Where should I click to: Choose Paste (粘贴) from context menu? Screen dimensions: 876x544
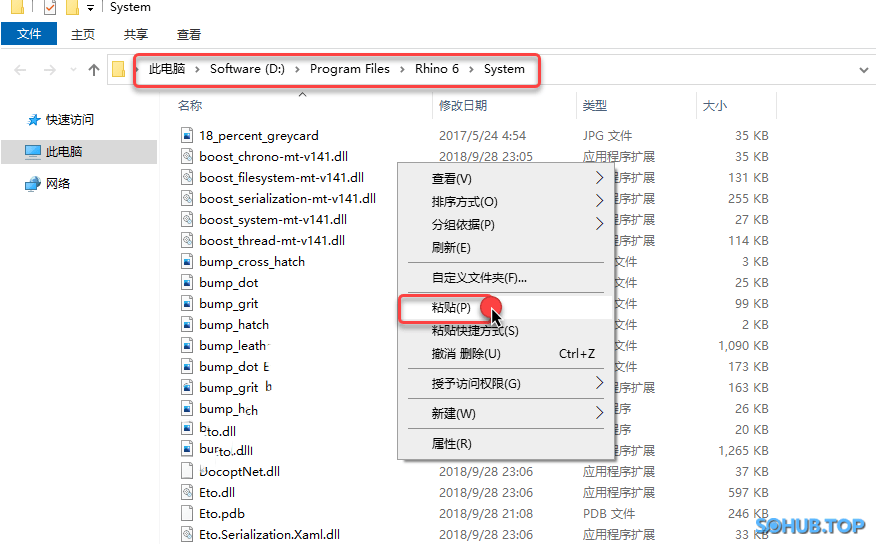pyautogui.click(x=451, y=308)
